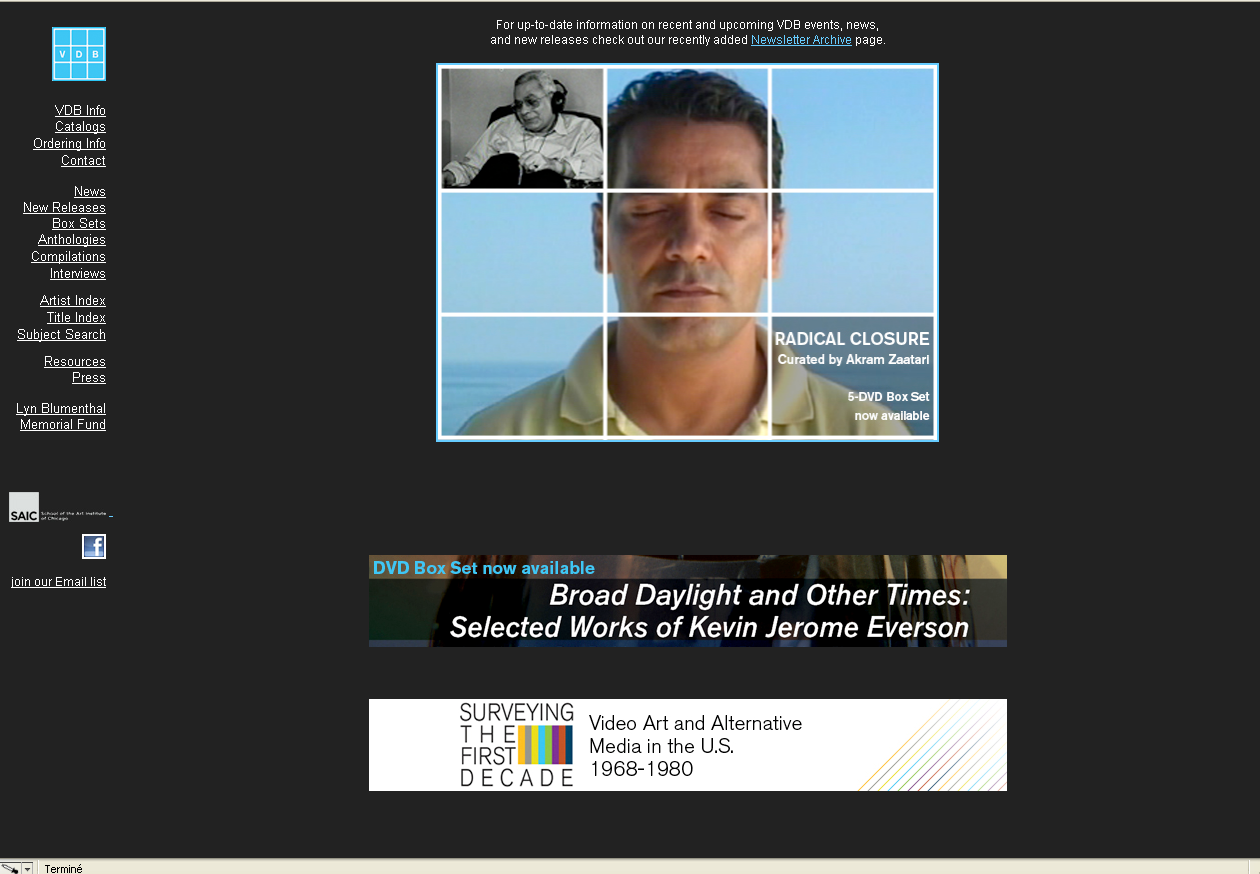Screen dimensions: 1260x874
Task: Open the Artist Index
Action: (73, 301)
